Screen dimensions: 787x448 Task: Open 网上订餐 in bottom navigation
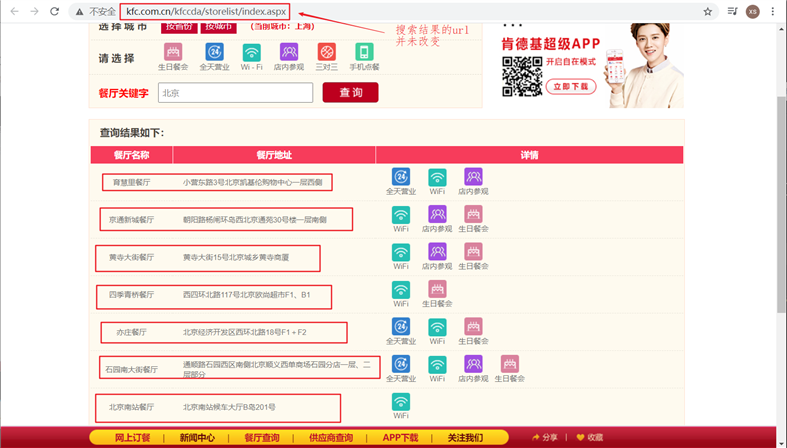[133, 437]
